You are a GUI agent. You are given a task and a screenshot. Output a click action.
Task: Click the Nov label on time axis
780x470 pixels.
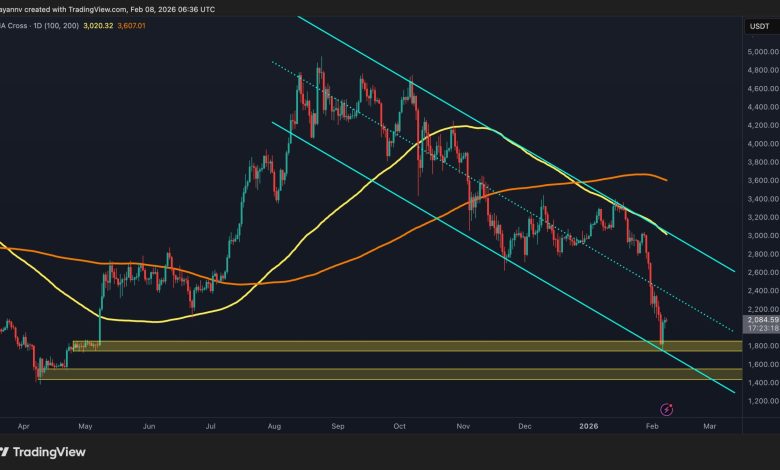coord(461,424)
